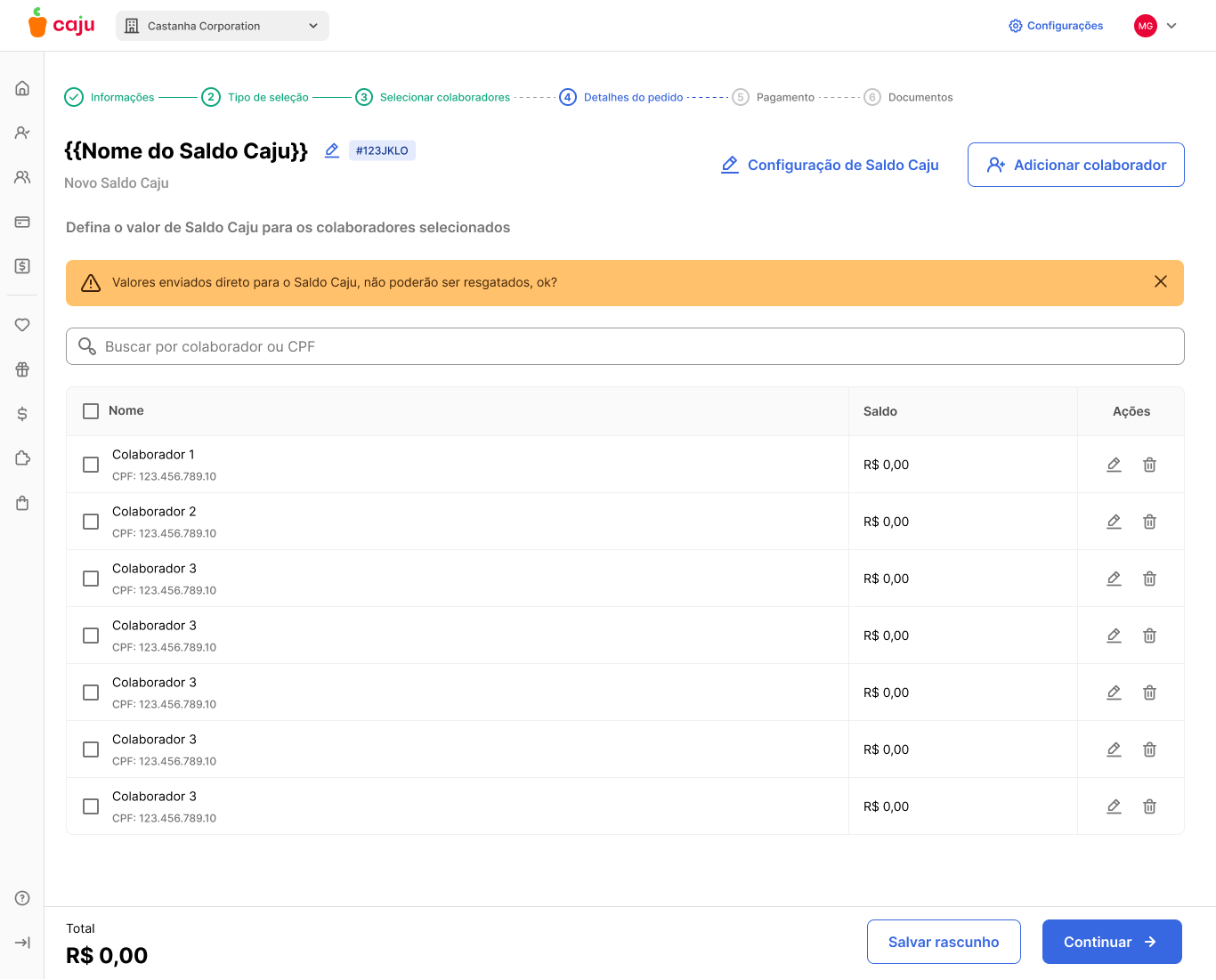Open the group of people sidebar icon
1216x980 pixels.
click(x=22, y=177)
